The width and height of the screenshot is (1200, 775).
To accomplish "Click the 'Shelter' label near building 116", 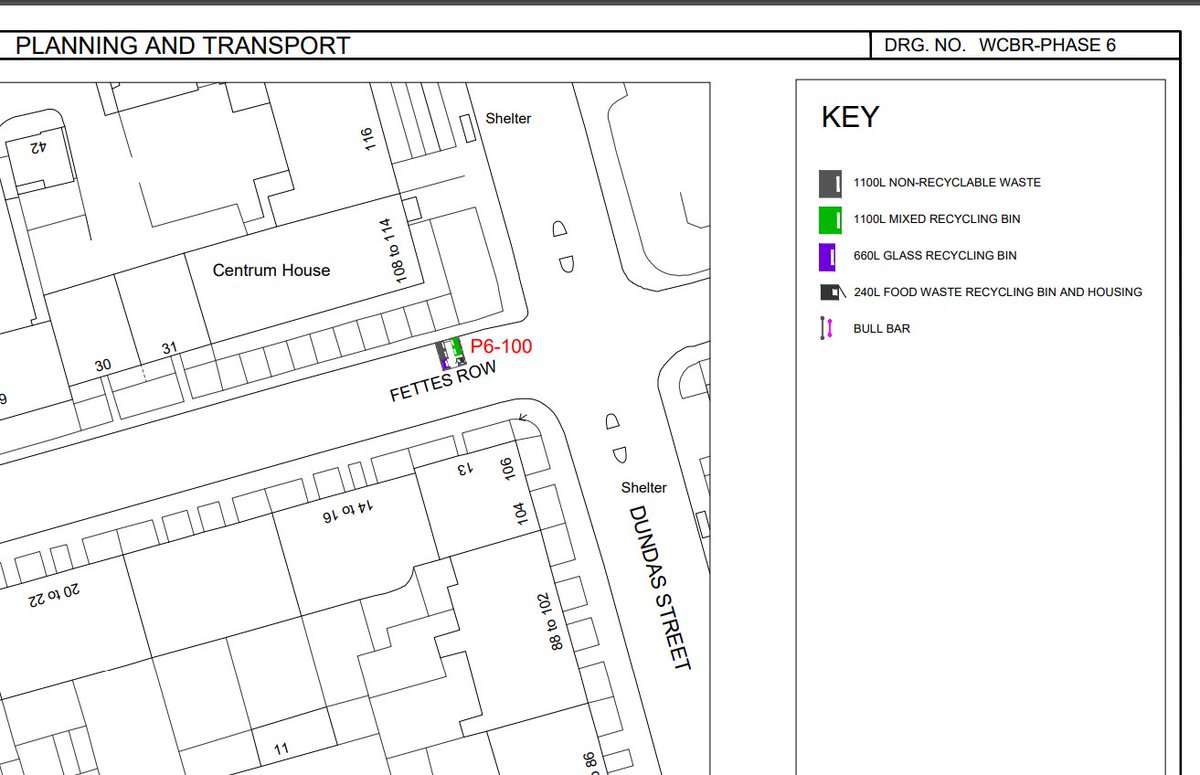I will pos(509,118).
